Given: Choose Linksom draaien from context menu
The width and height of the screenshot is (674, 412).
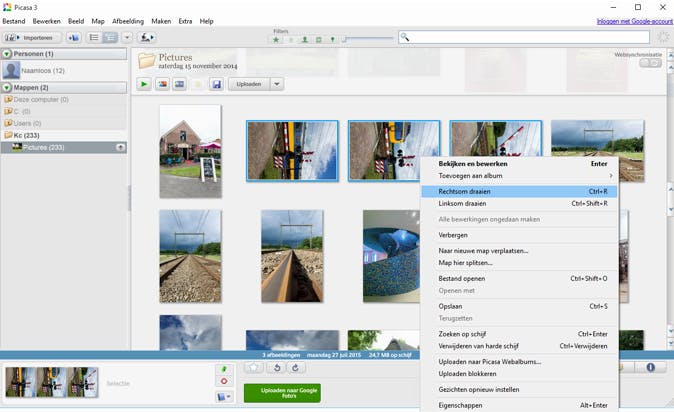Looking at the screenshot, I should point(519,203).
